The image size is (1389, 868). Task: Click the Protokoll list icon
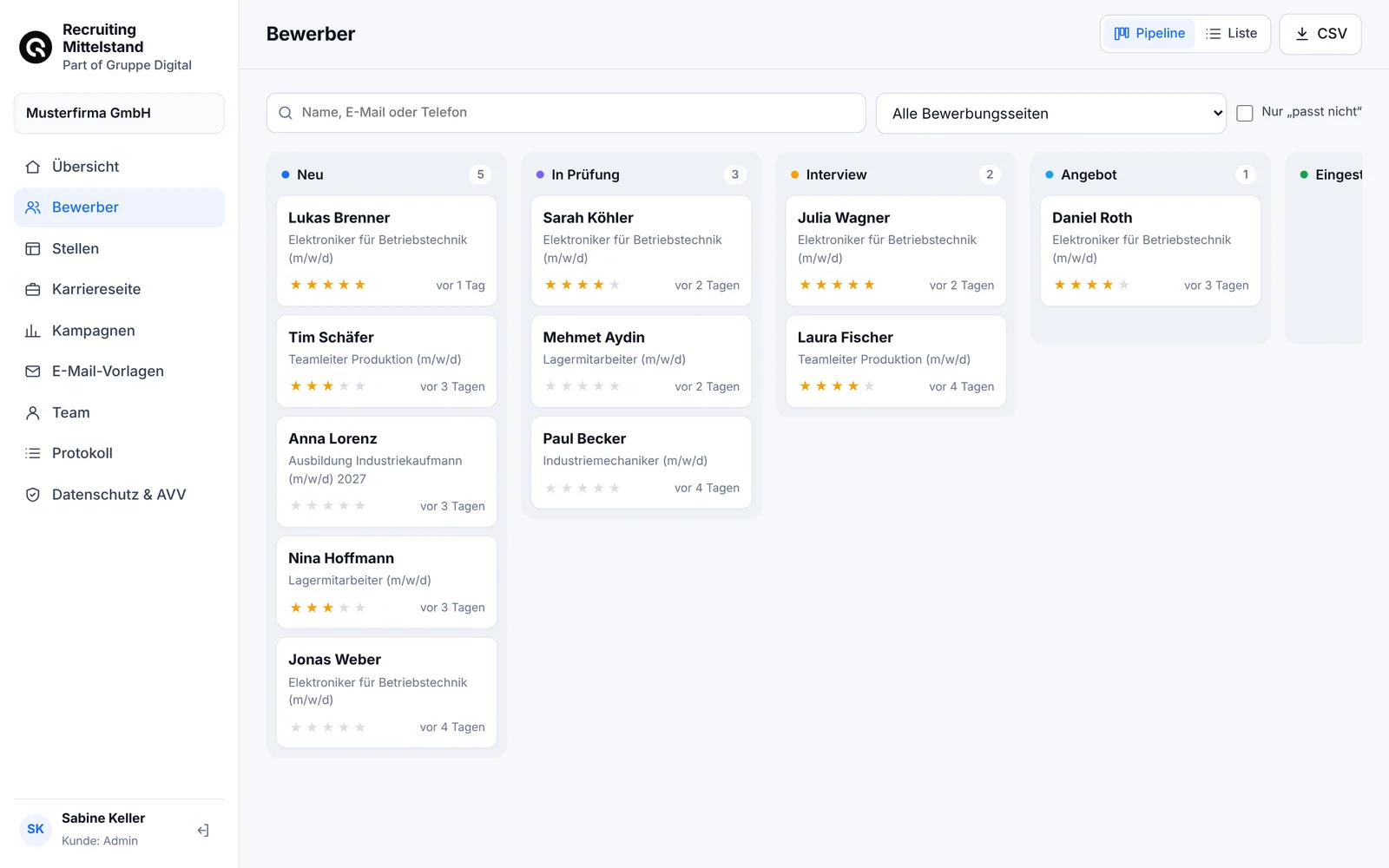[x=33, y=453]
